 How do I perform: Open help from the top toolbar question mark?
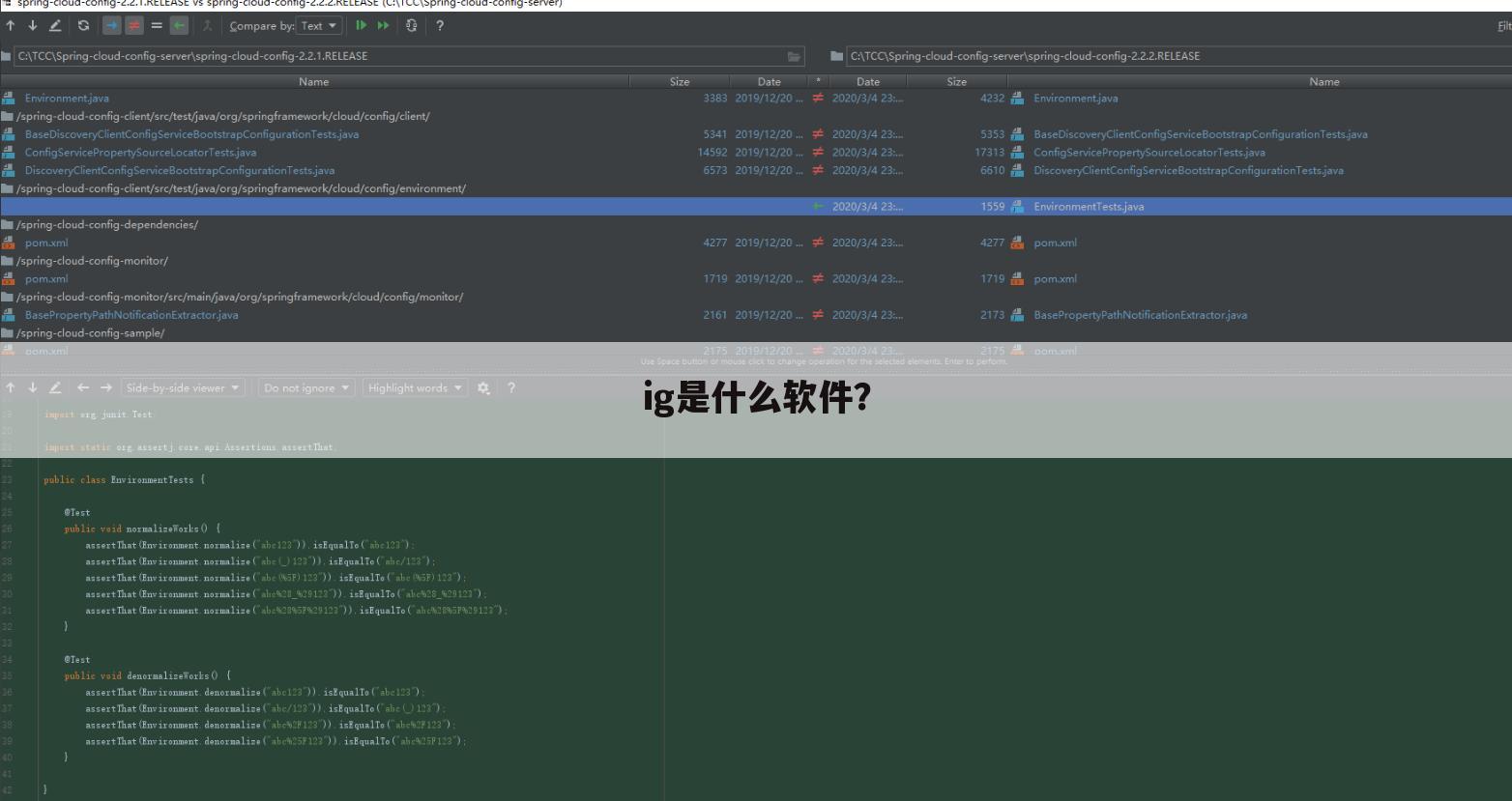tap(440, 26)
